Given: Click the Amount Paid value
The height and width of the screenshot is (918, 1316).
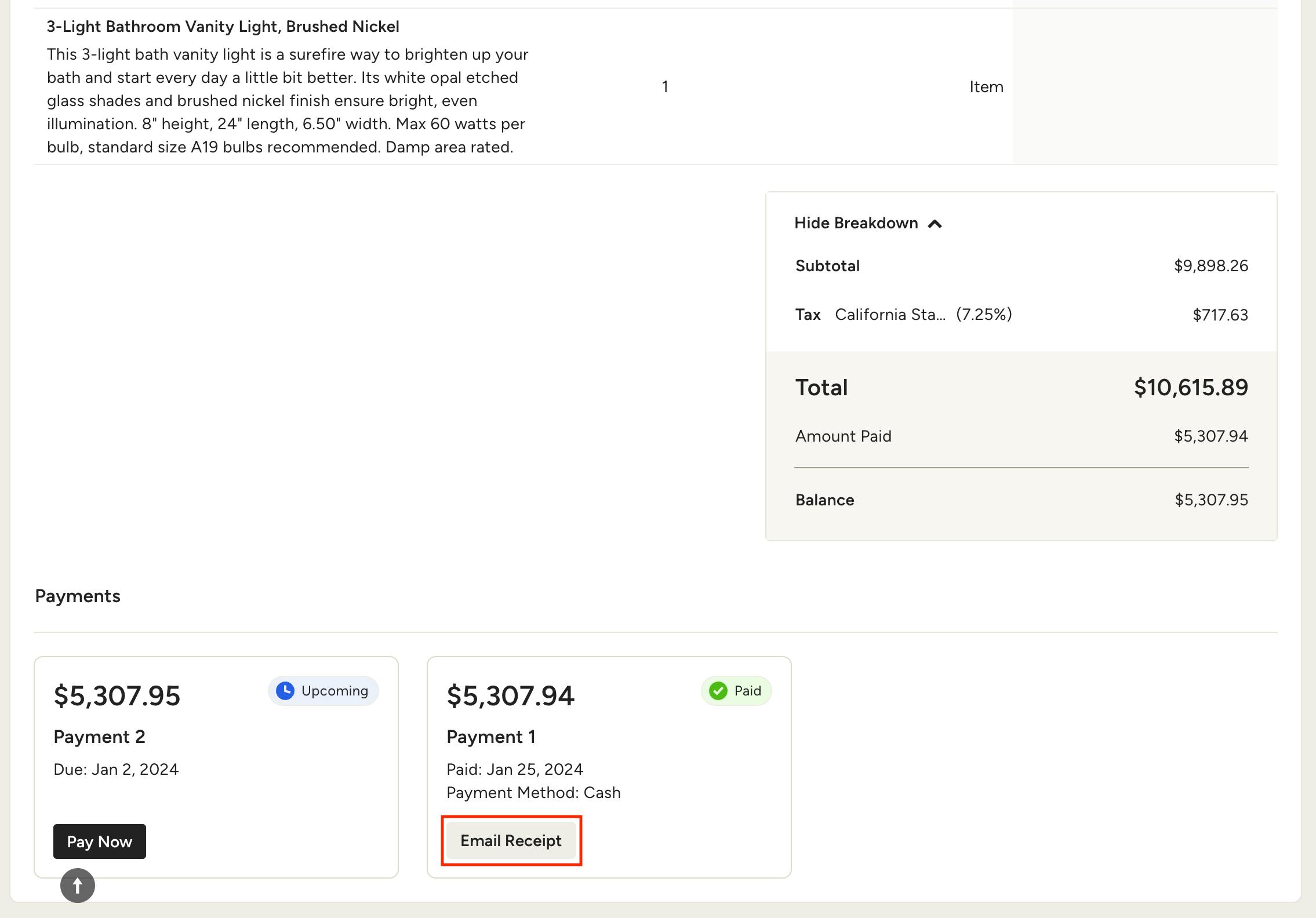Looking at the screenshot, I should [x=1210, y=436].
